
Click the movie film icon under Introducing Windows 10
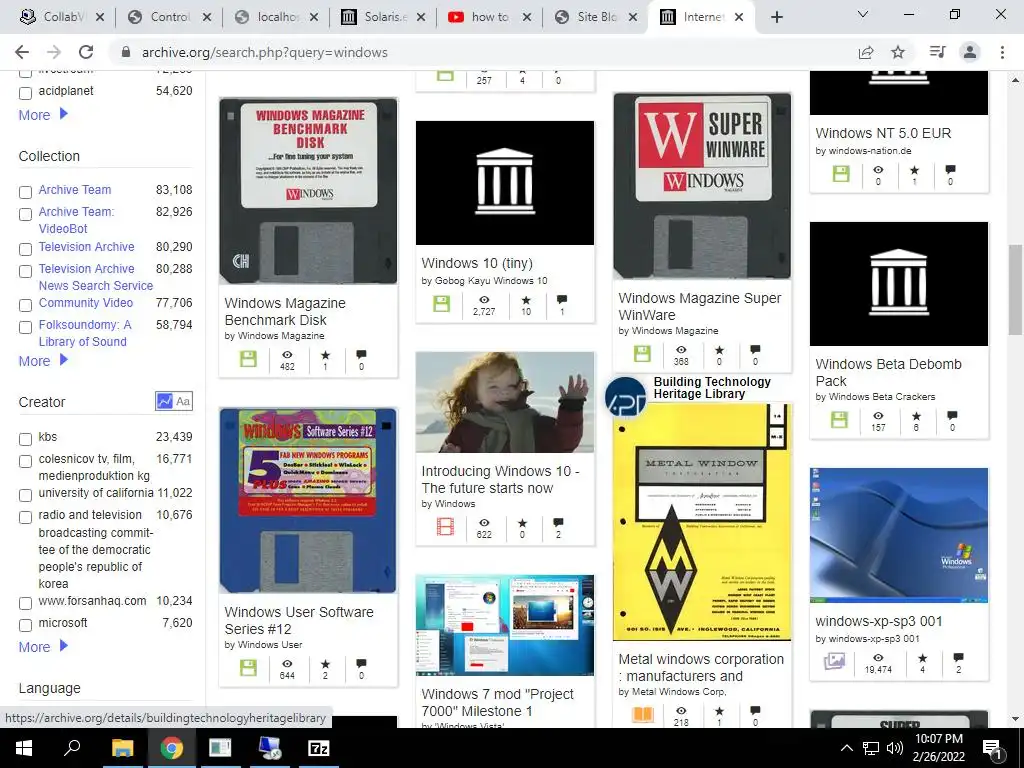pyautogui.click(x=445, y=526)
